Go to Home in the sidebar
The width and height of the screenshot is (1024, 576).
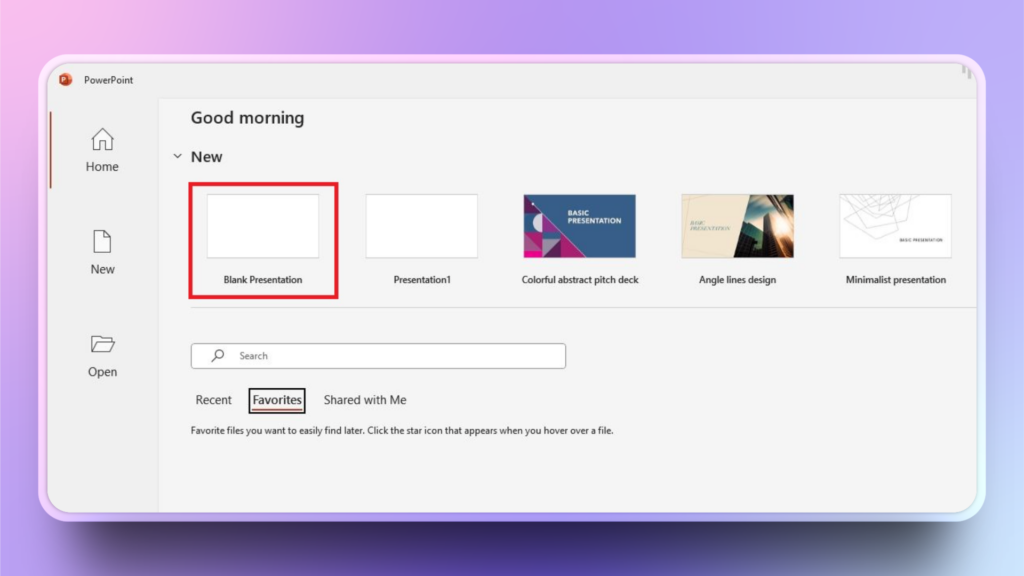pos(102,150)
